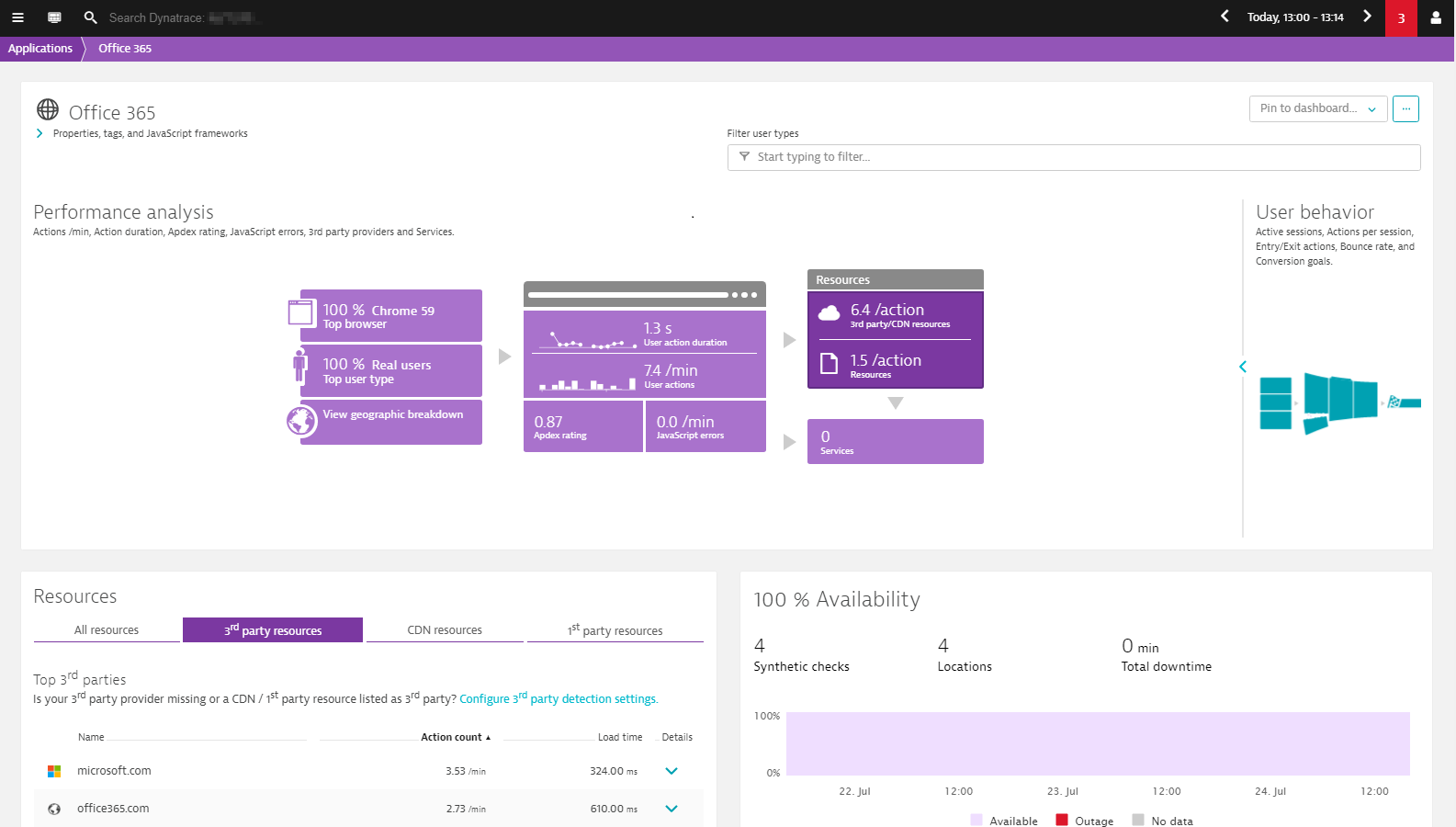Click the geographic globe icon
1456x827 pixels.
(x=301, y=421)
